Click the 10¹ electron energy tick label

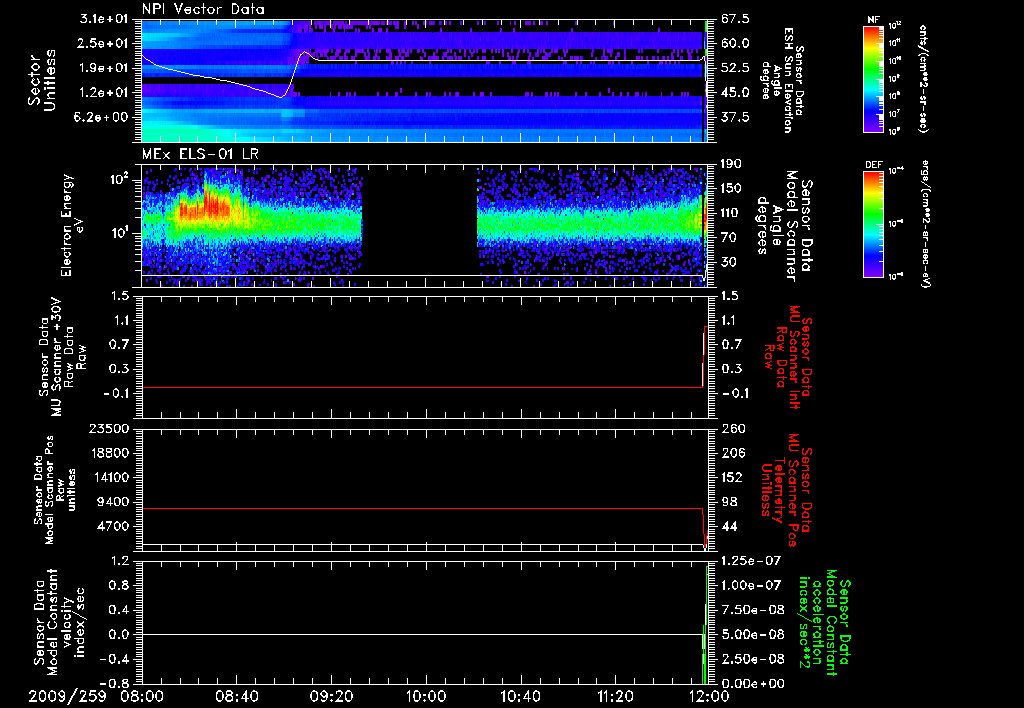(121, 233)
